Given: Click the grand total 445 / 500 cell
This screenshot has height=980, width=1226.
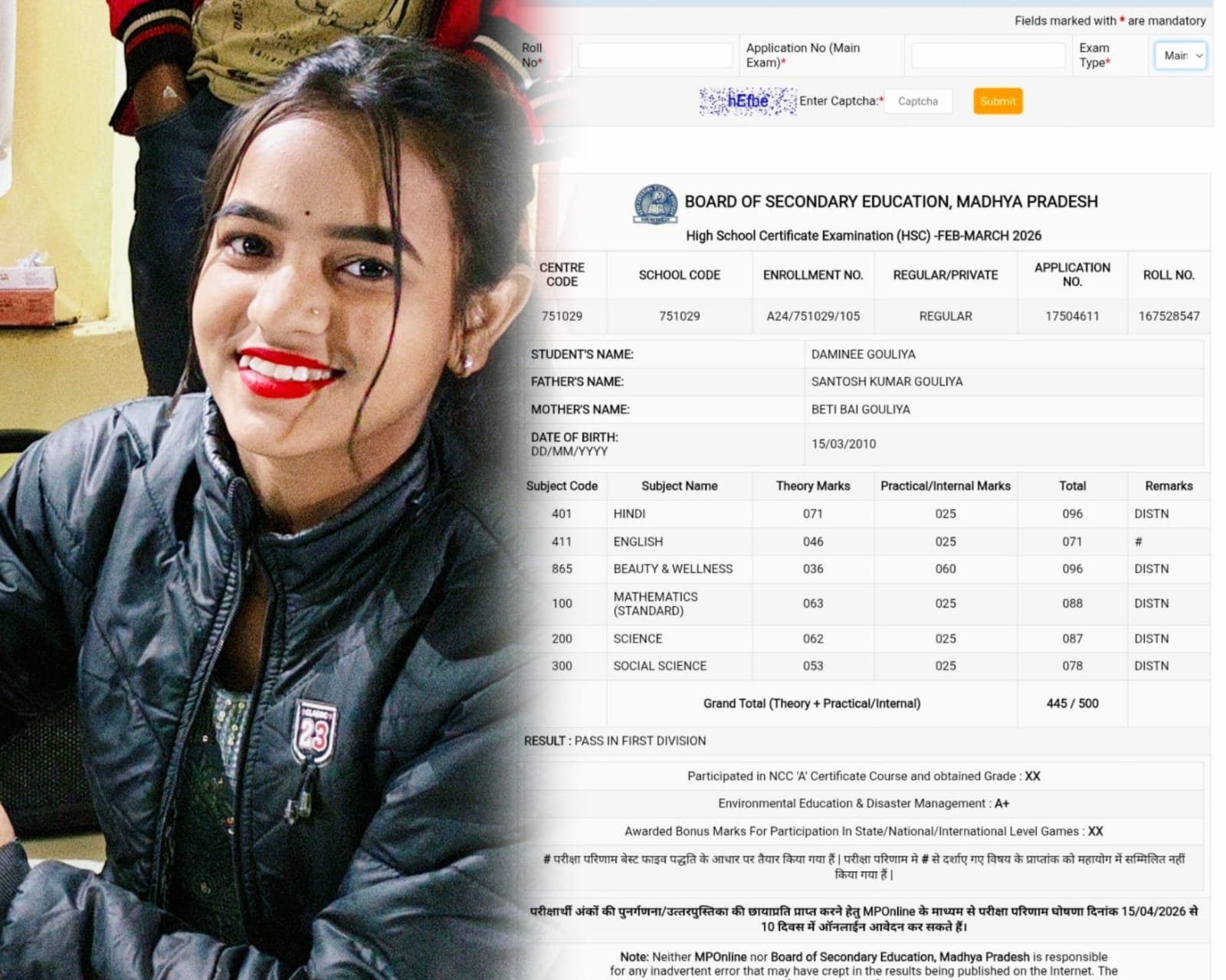Looking at the screenshot, I should tap(1072, 703).
